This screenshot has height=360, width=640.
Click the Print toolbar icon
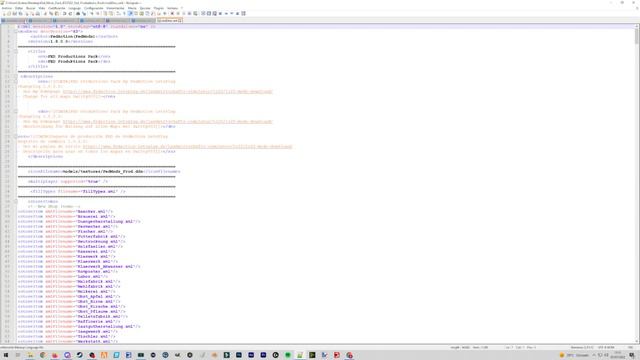(38, 13)
